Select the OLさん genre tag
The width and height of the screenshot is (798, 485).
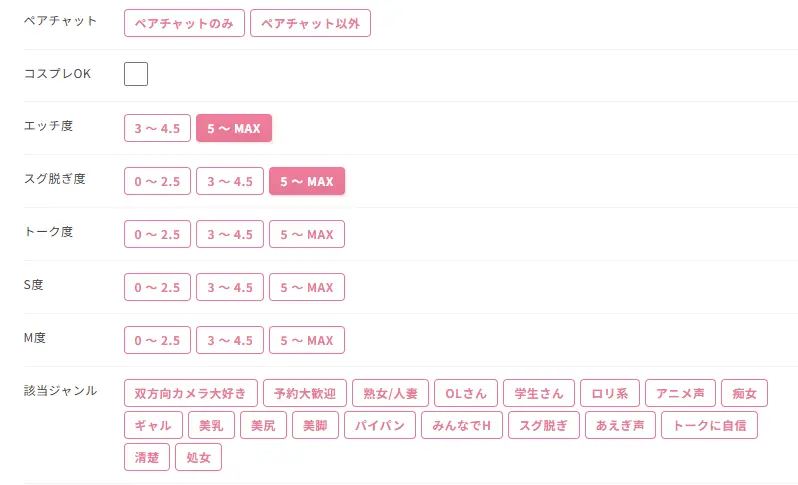[466, 393]
